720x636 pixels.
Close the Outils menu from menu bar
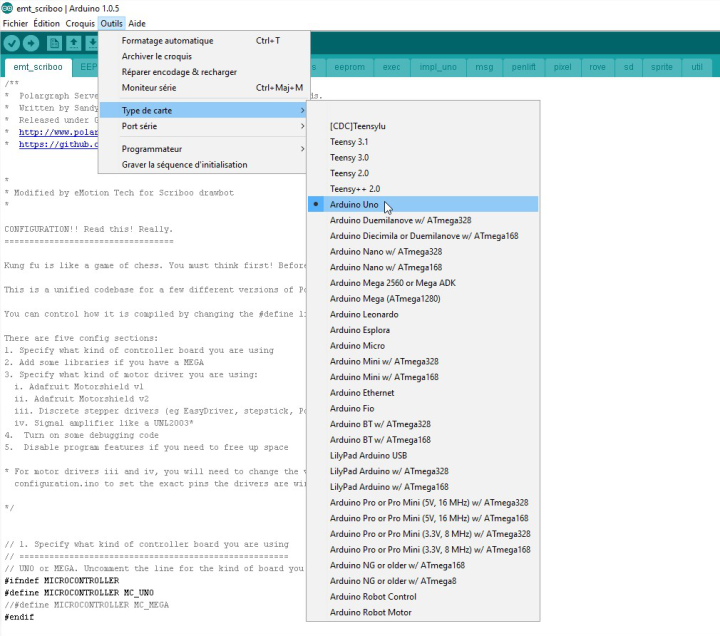pos(112,23)
